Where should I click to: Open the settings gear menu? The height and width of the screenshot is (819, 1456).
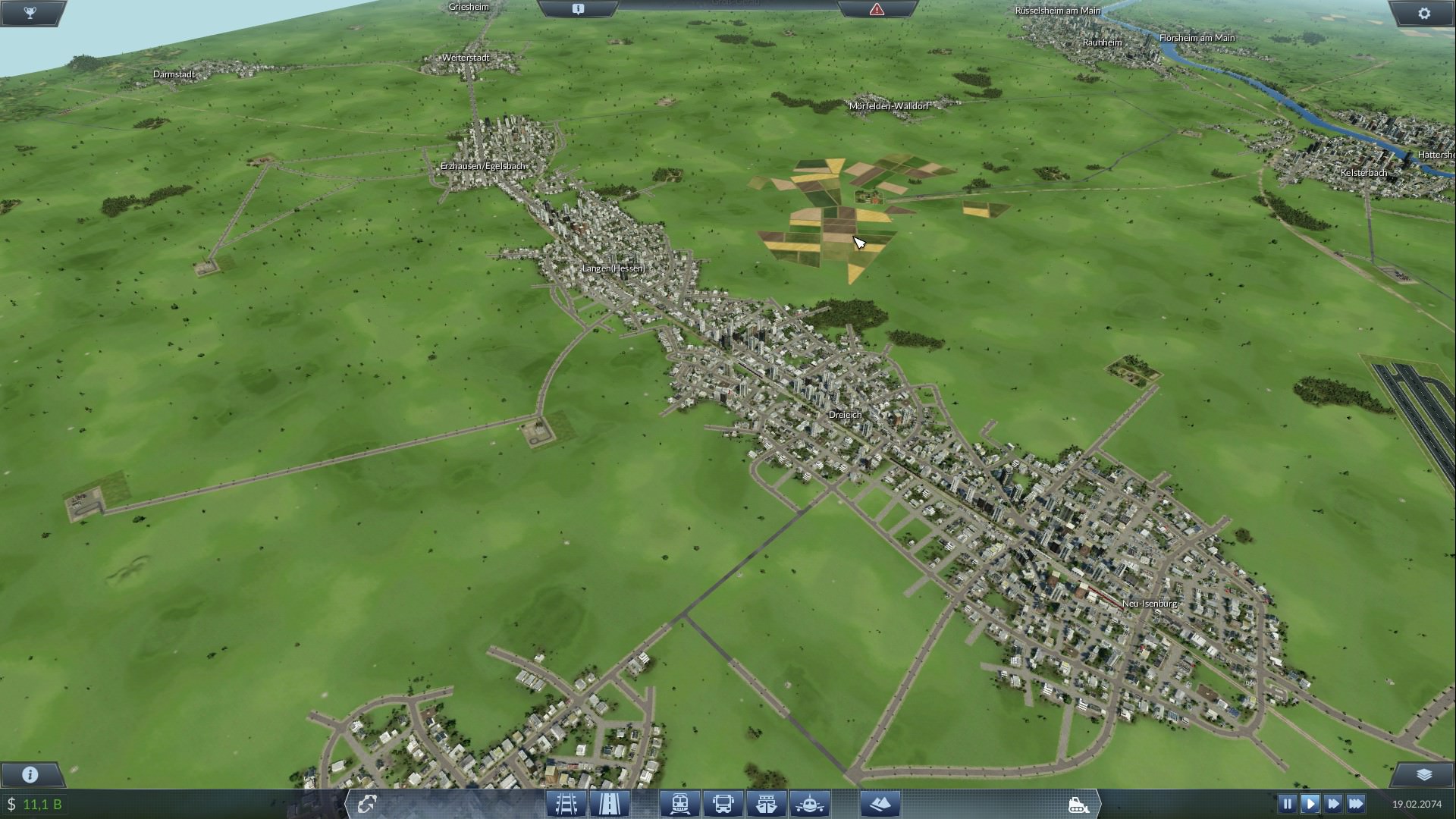pyautogui.click(x=1423, y=13)
